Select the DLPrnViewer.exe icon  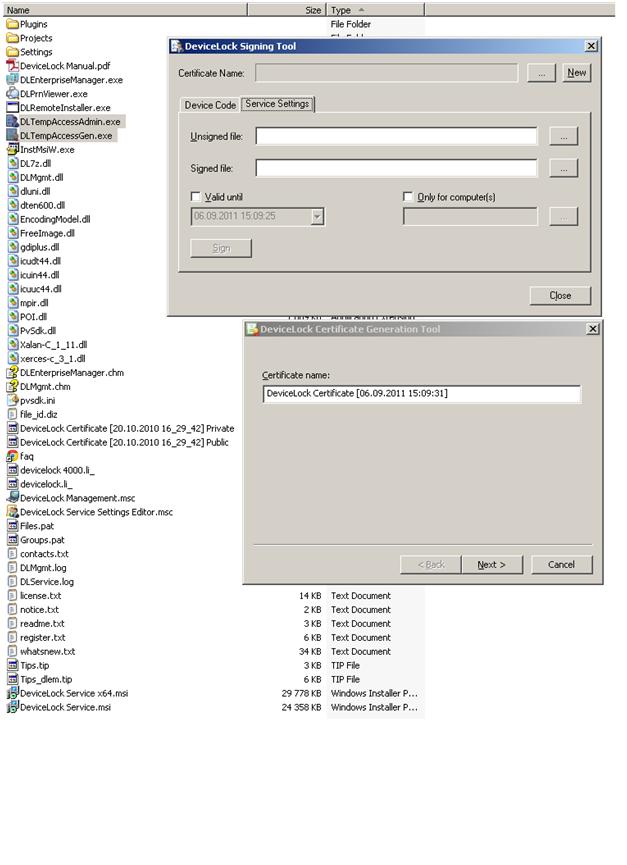click(12, 94)
